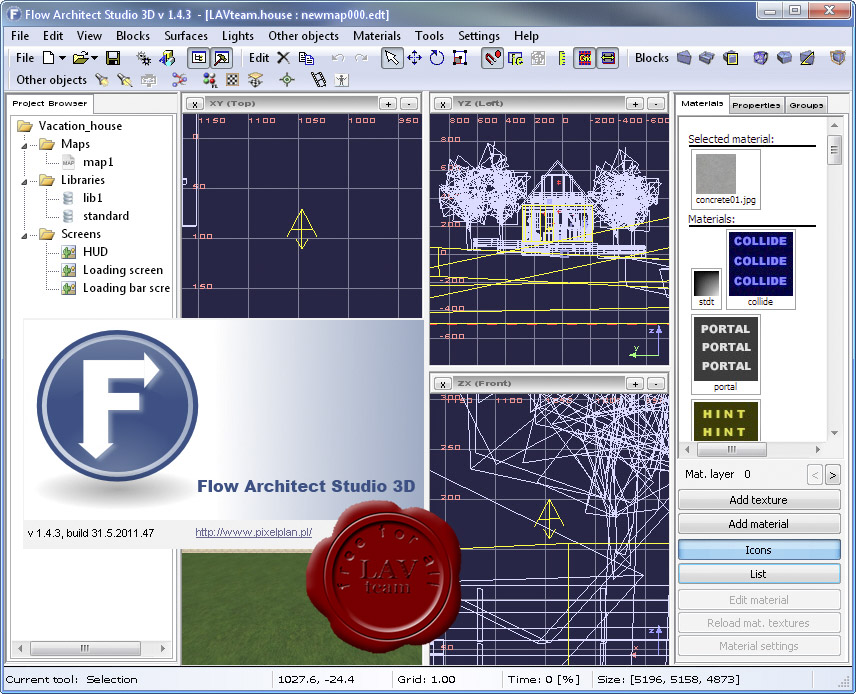Collapse the Screens folder
The height and width of the screenshot is (694, 856).
[25, 235]
